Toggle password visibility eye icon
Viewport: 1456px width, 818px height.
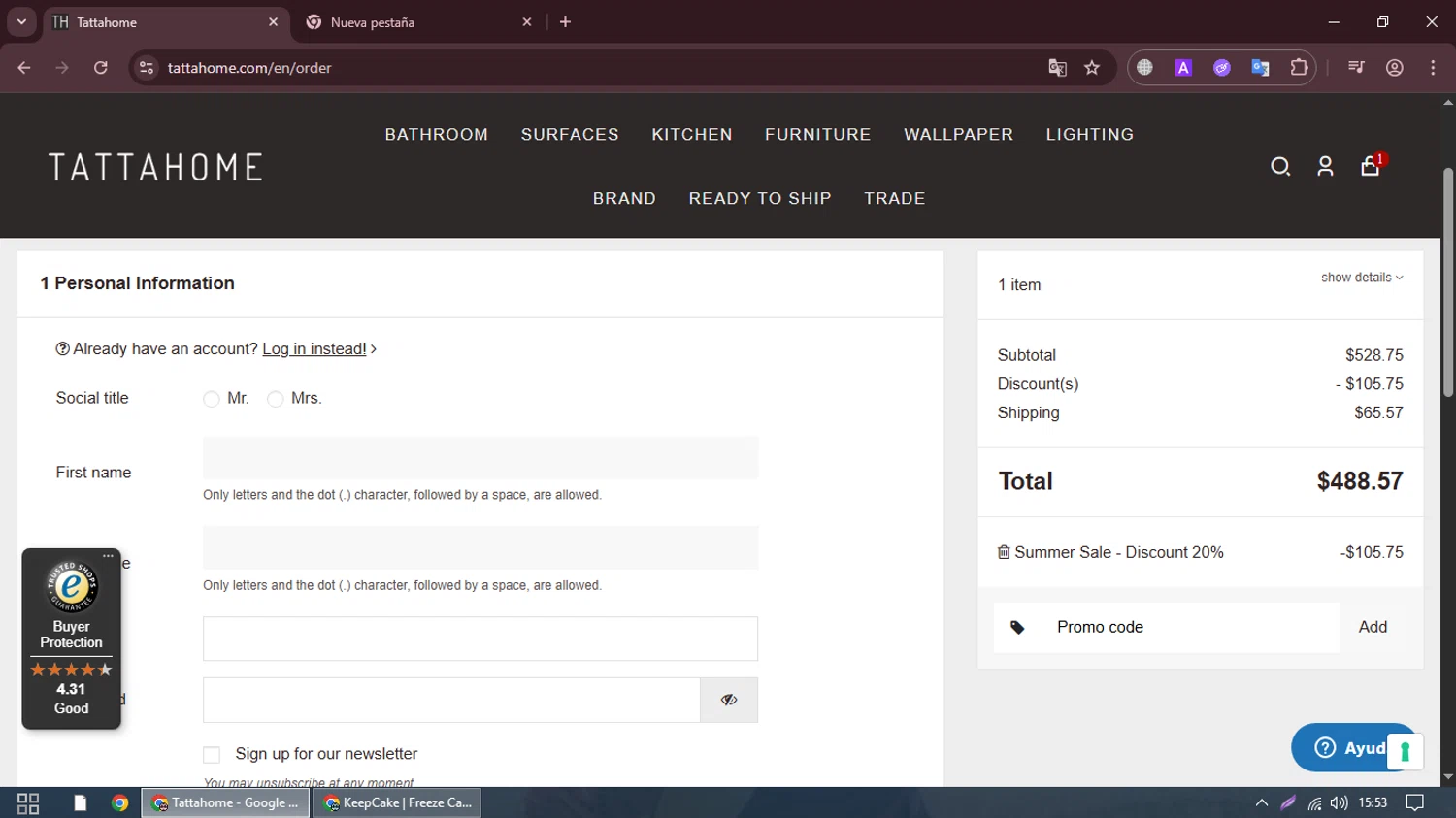pos(729,700)
